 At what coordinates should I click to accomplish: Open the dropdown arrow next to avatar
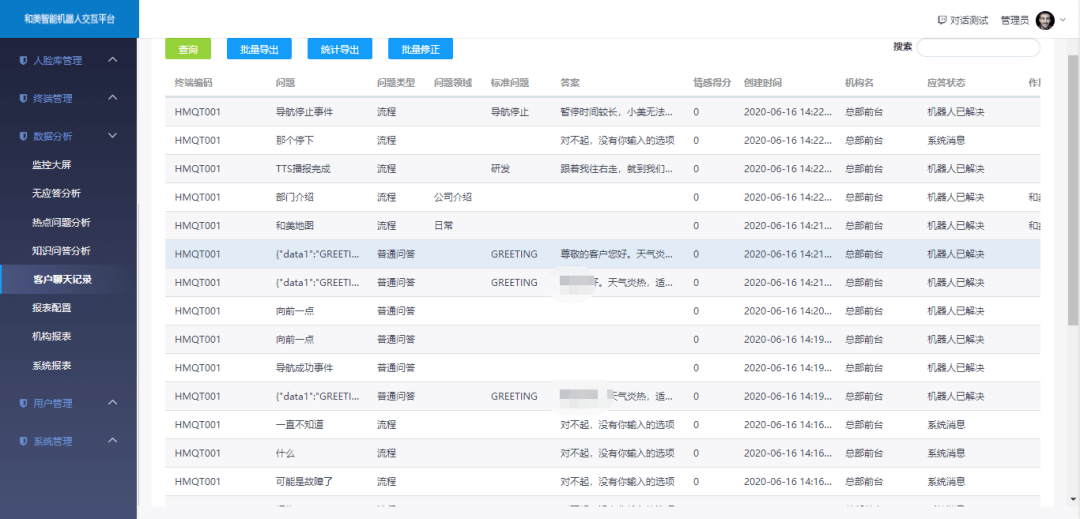(1063, 21)
